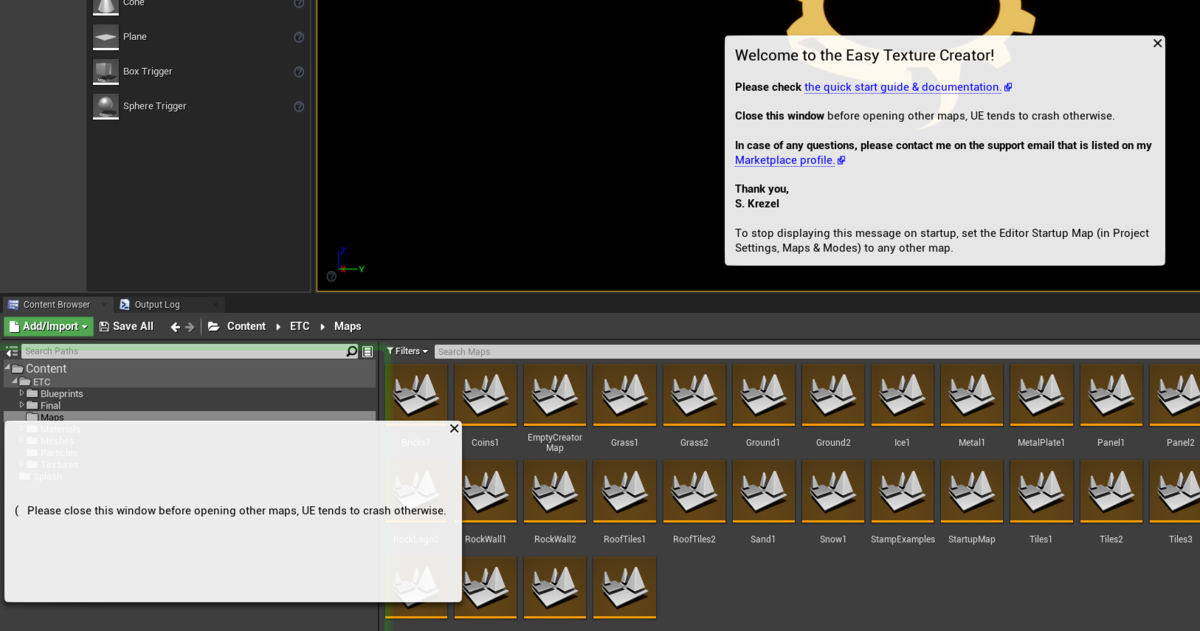The width and height of the screenshot is (1200, 631).
Task: Select the Ground1 map asset
Action: pos(763,406)
